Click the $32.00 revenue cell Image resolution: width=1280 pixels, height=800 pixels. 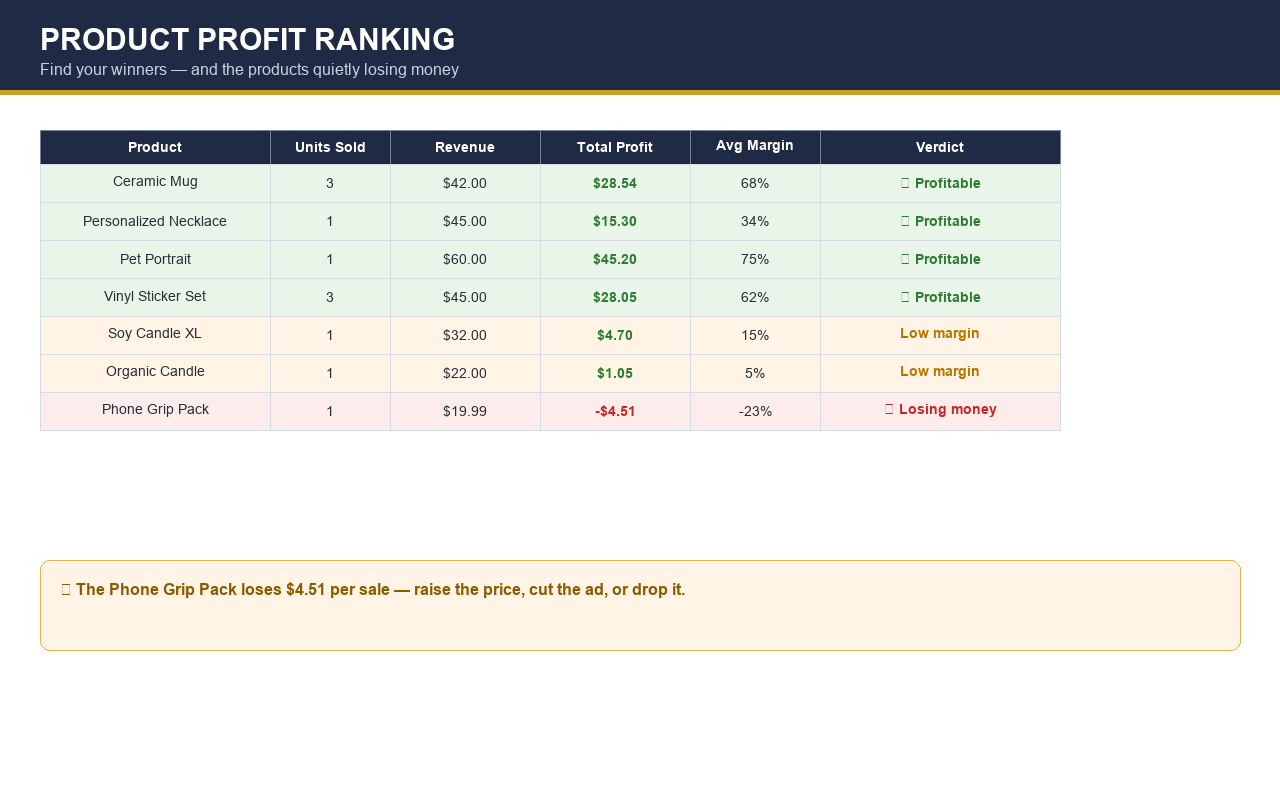coord(465,335)
